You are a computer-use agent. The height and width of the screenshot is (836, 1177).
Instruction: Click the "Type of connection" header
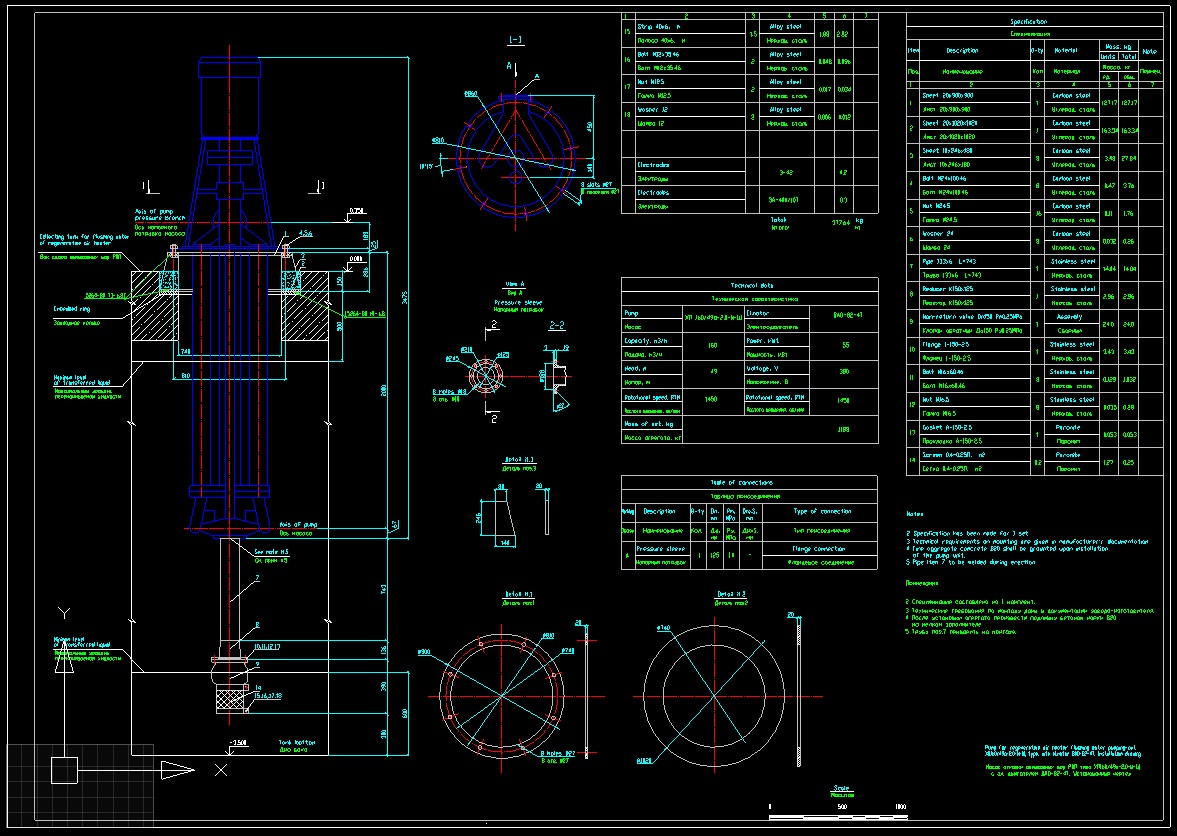coord(822,512)
